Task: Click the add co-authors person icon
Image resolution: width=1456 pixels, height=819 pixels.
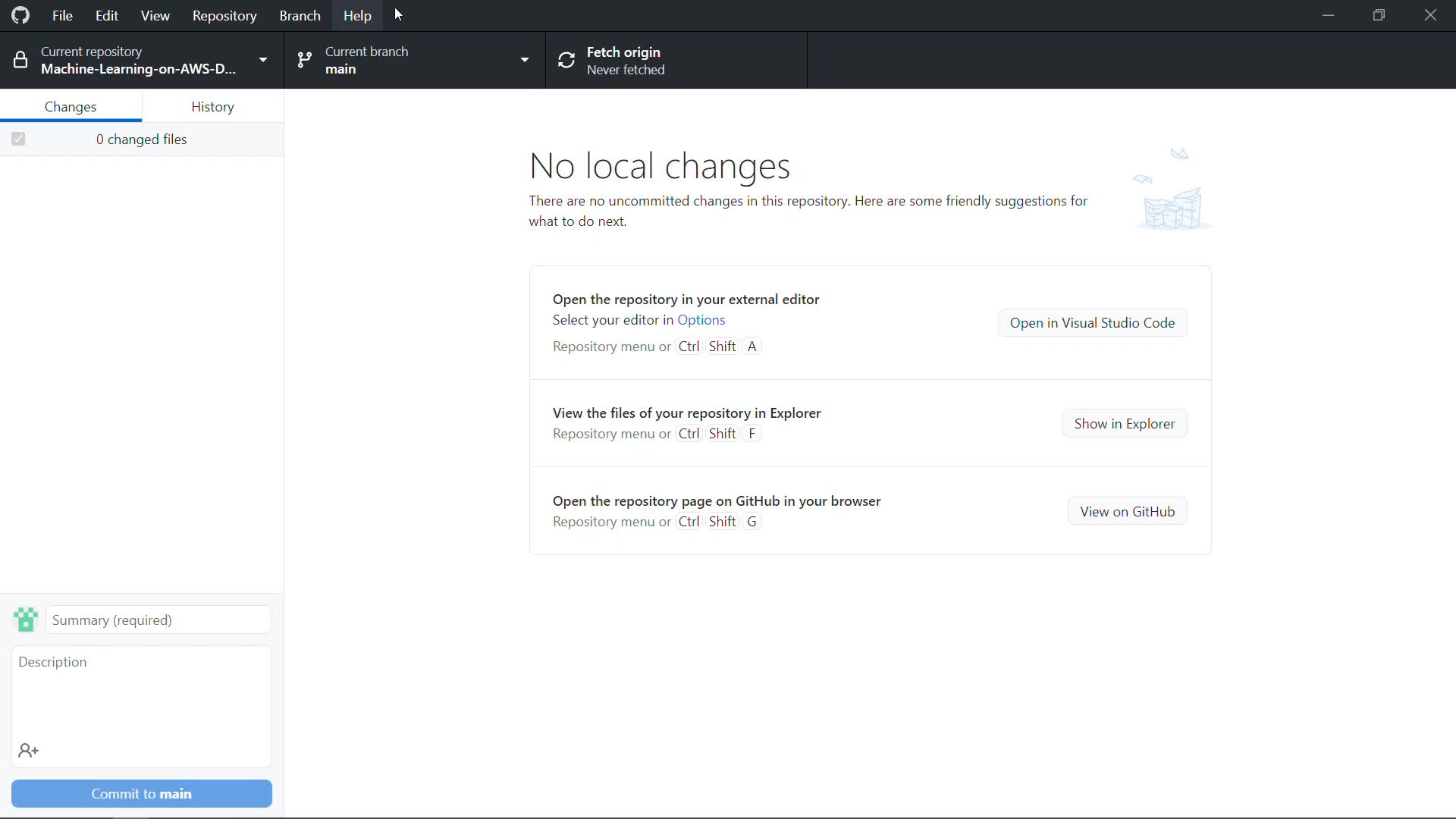Action: pos(28,751)
